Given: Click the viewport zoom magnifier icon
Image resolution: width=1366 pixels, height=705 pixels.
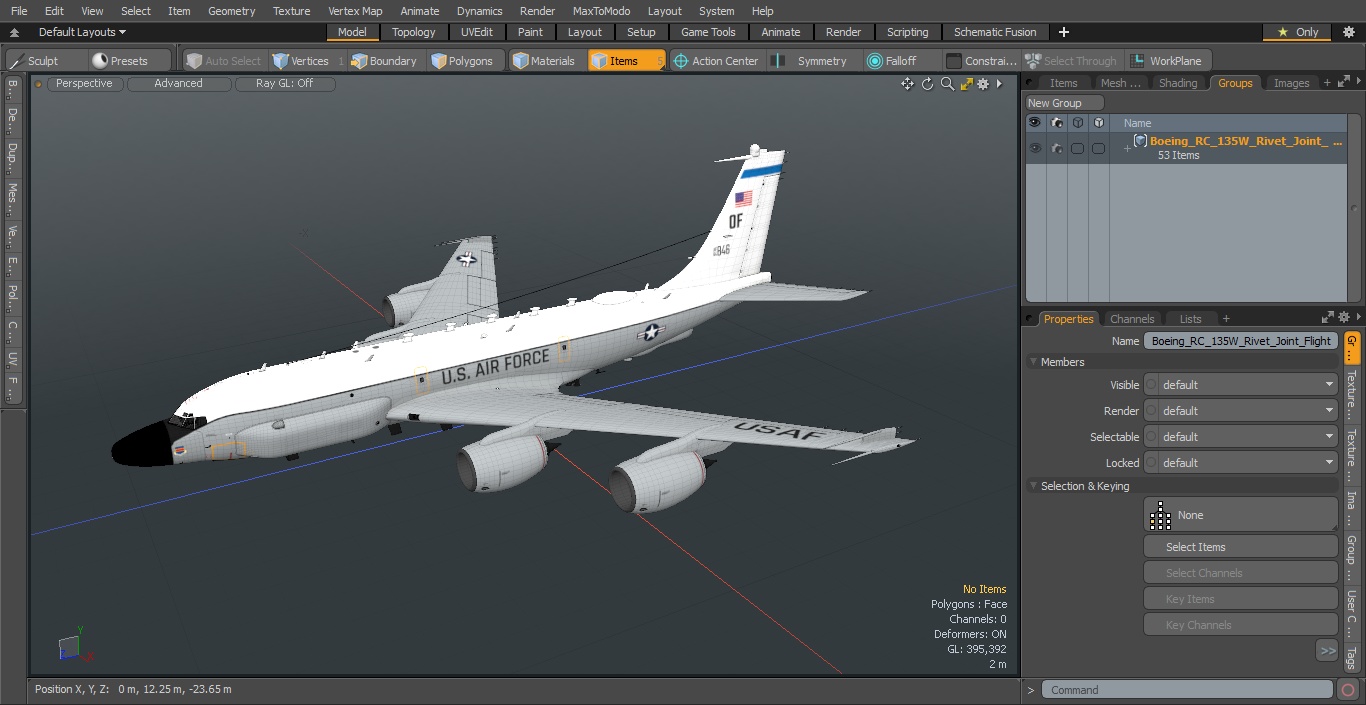Looking at the screenshot, I should pyautogui.click(x=947, y=84).
